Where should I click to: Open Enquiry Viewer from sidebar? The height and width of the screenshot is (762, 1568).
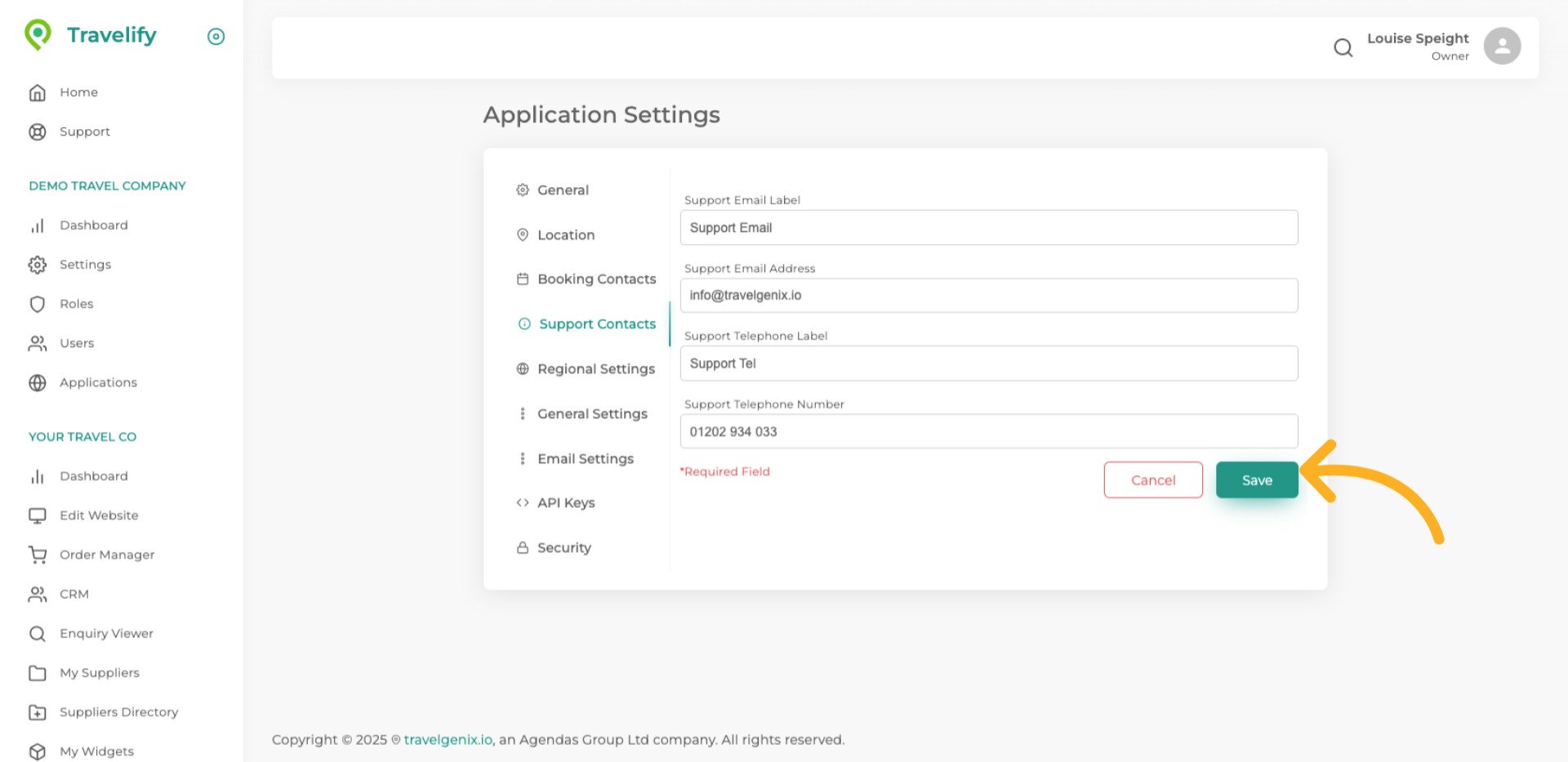106,634
